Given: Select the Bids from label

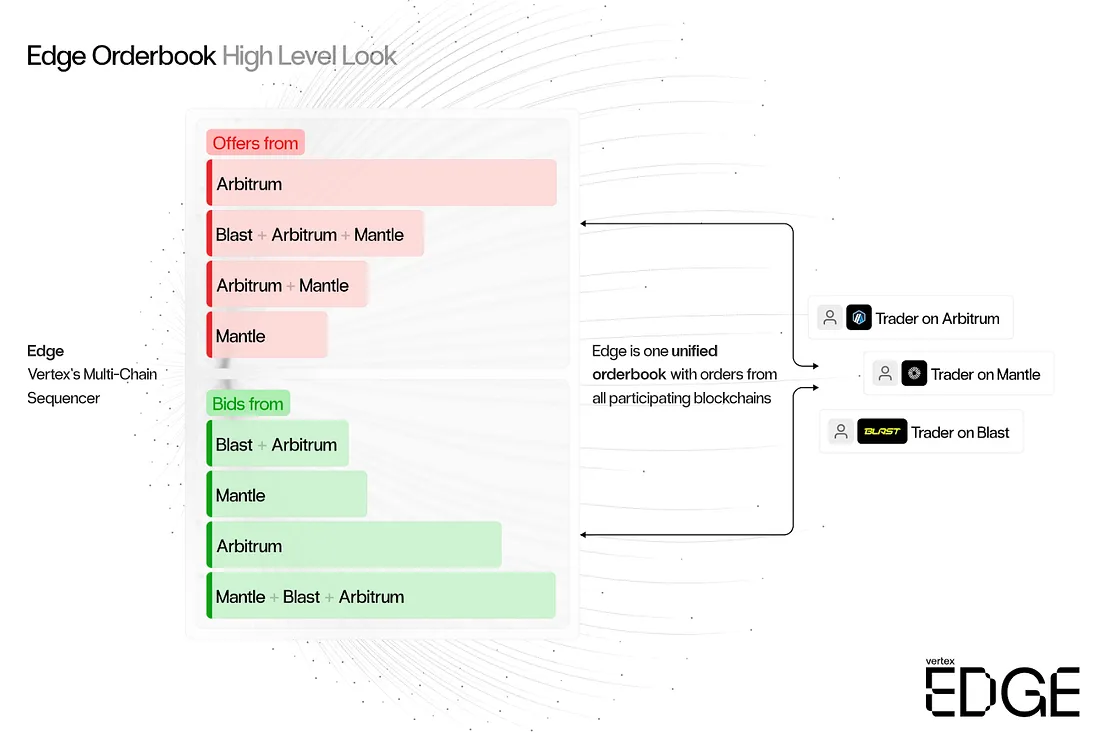Looking at the screenshot, I should coord(248,403).
